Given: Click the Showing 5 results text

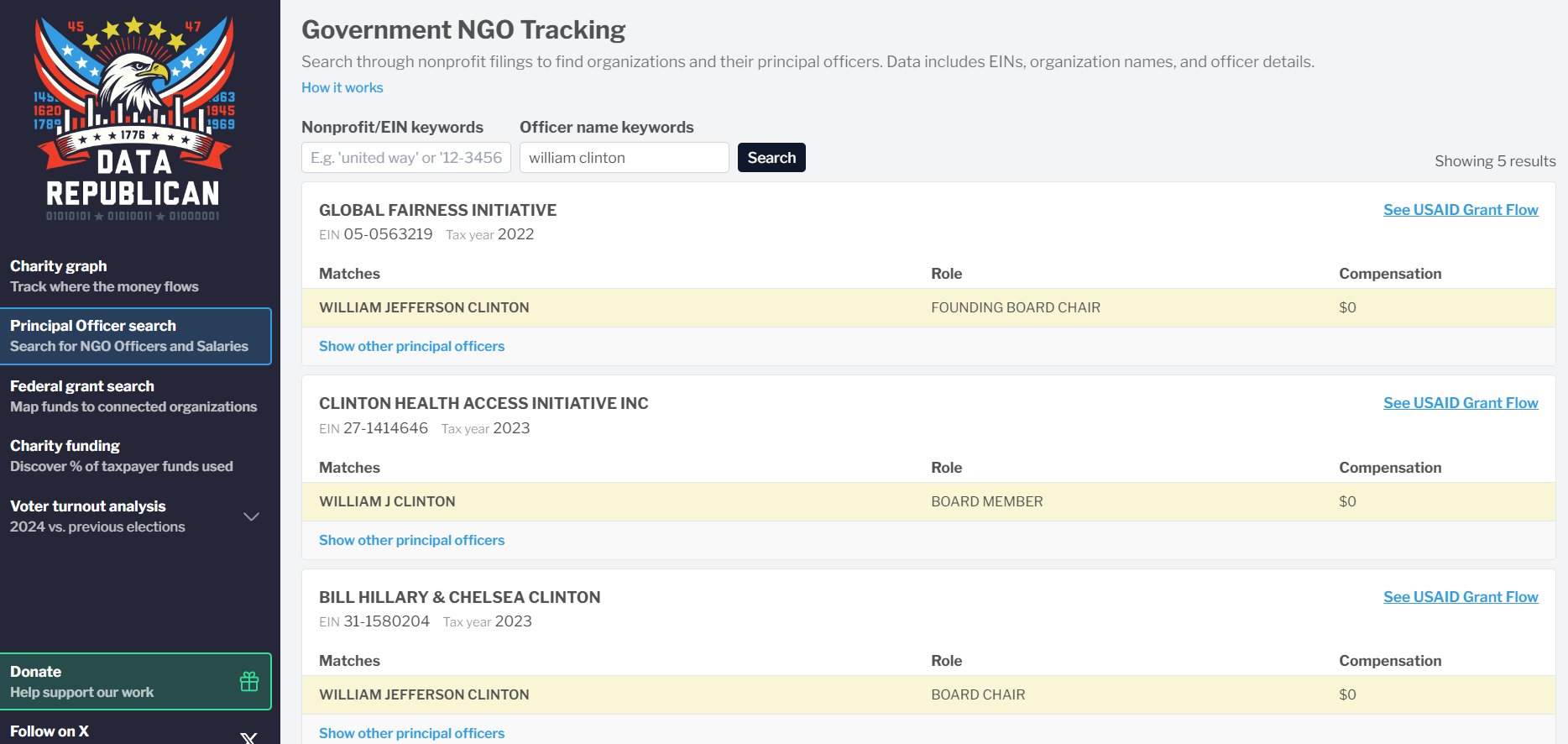Looking at the screenshot, I should pos(1495,161).
